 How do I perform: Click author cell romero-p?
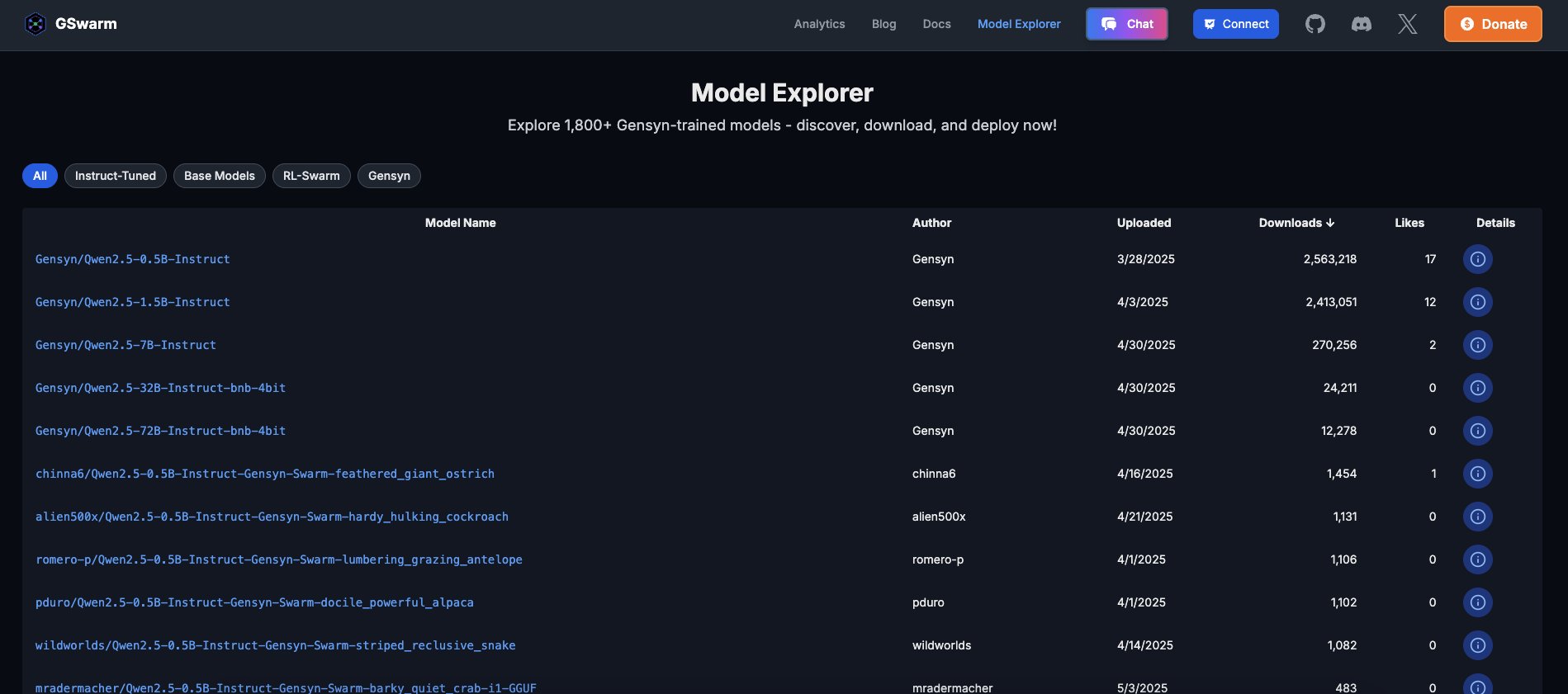938,559
